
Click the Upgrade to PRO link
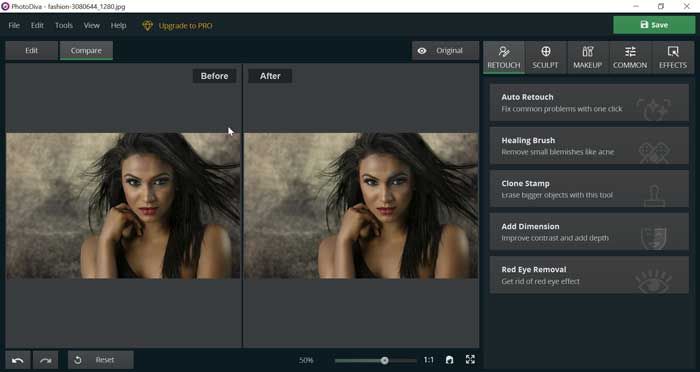point(185,26)
